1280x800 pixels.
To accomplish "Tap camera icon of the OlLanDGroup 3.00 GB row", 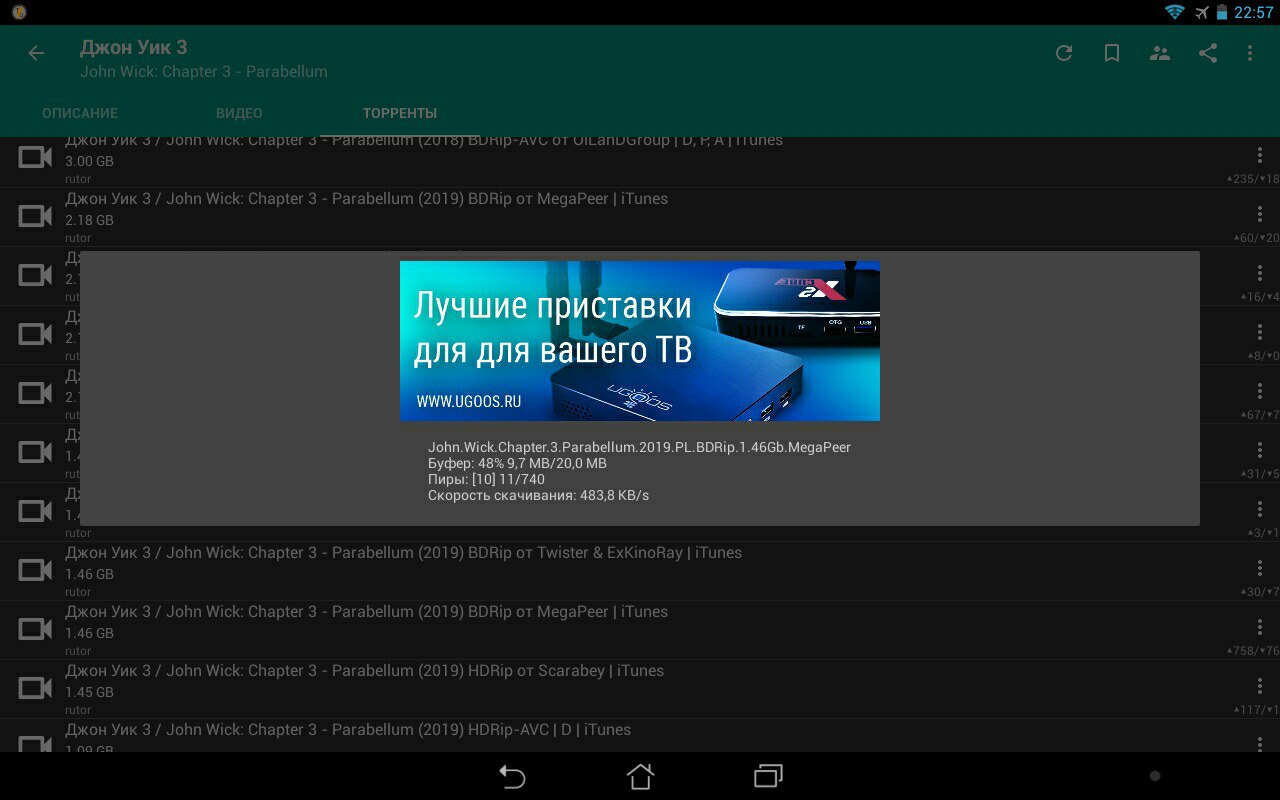I will 36,157.
